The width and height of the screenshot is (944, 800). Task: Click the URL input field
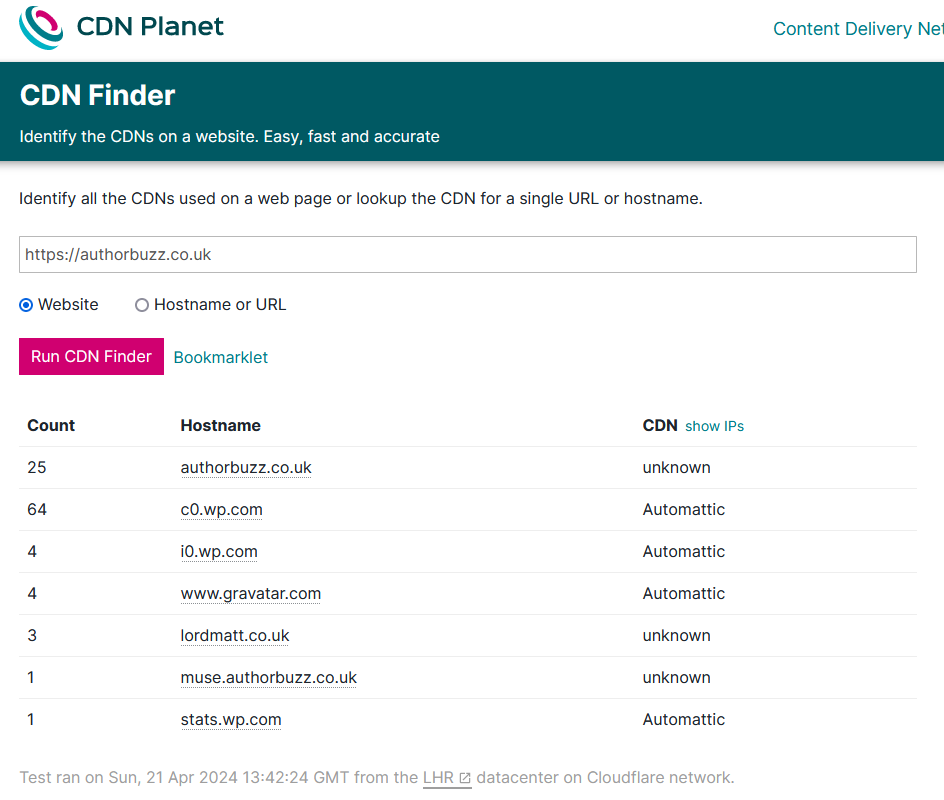pos(468,255)
